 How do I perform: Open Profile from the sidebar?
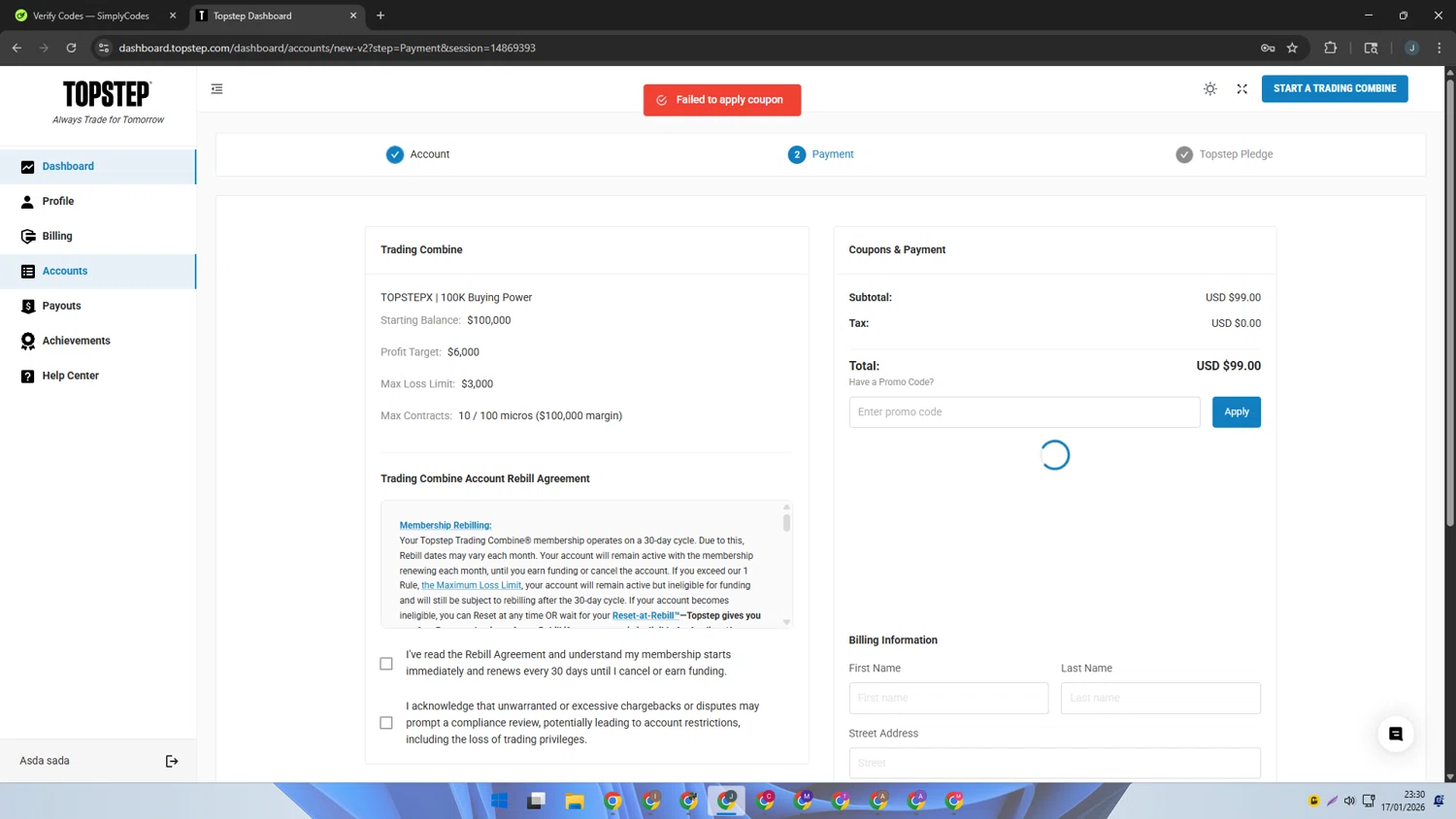tap(98, 201)
